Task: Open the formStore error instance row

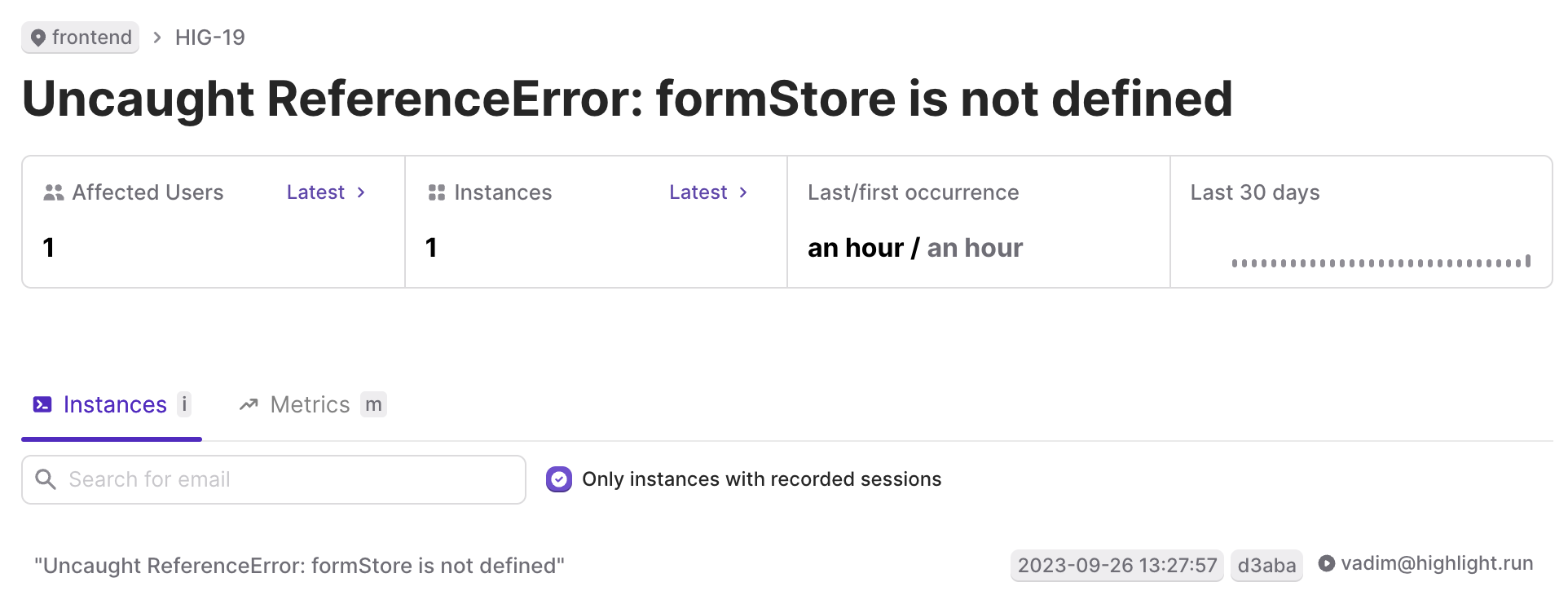Action: point(784,566)
